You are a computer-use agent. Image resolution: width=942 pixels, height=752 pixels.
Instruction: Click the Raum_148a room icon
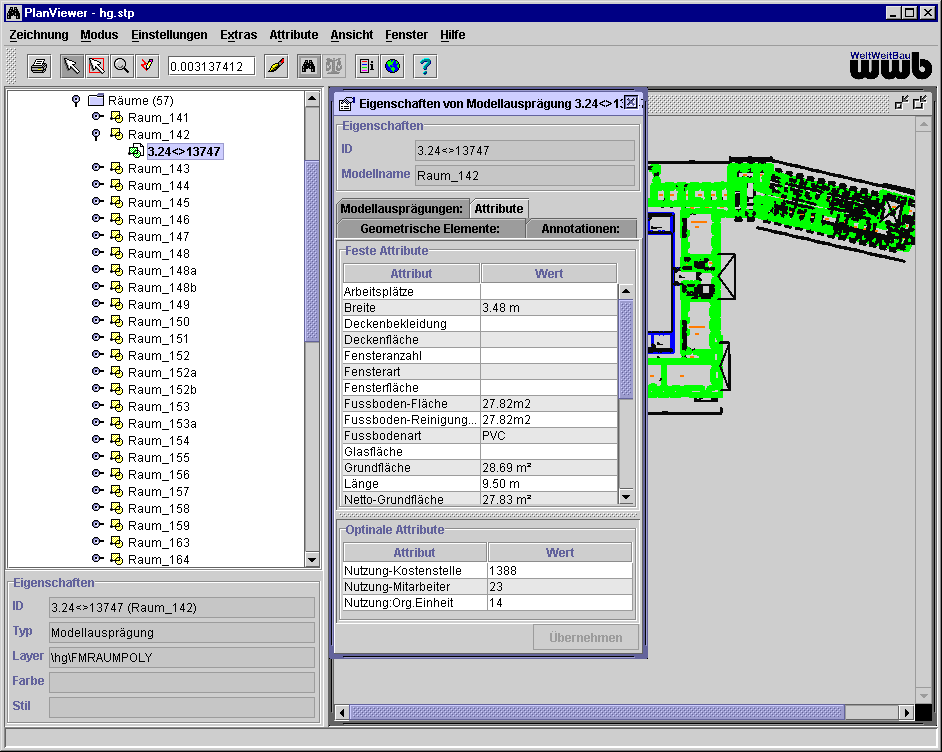(117, 270)
